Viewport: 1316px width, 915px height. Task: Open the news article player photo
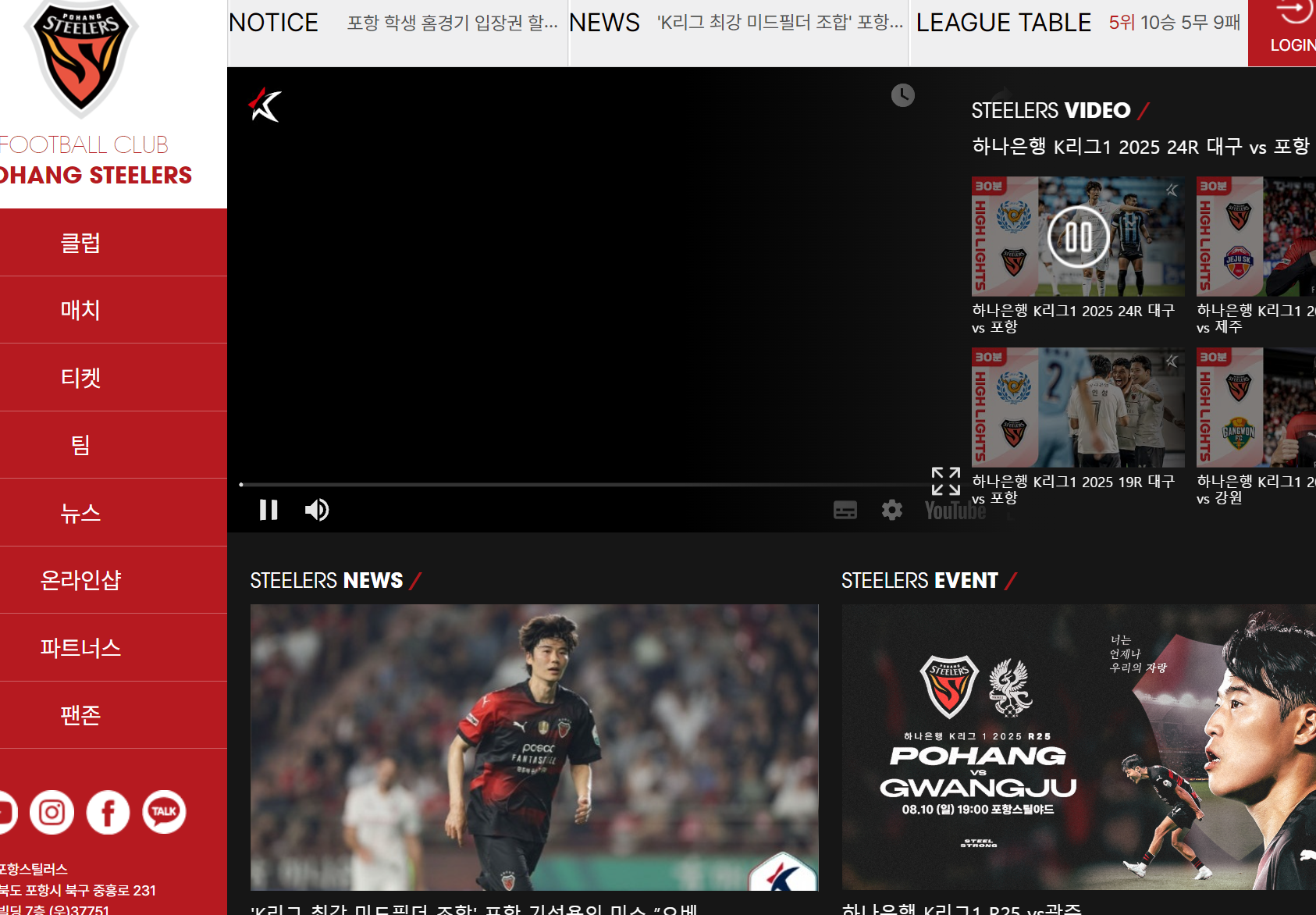coord(535,747)
